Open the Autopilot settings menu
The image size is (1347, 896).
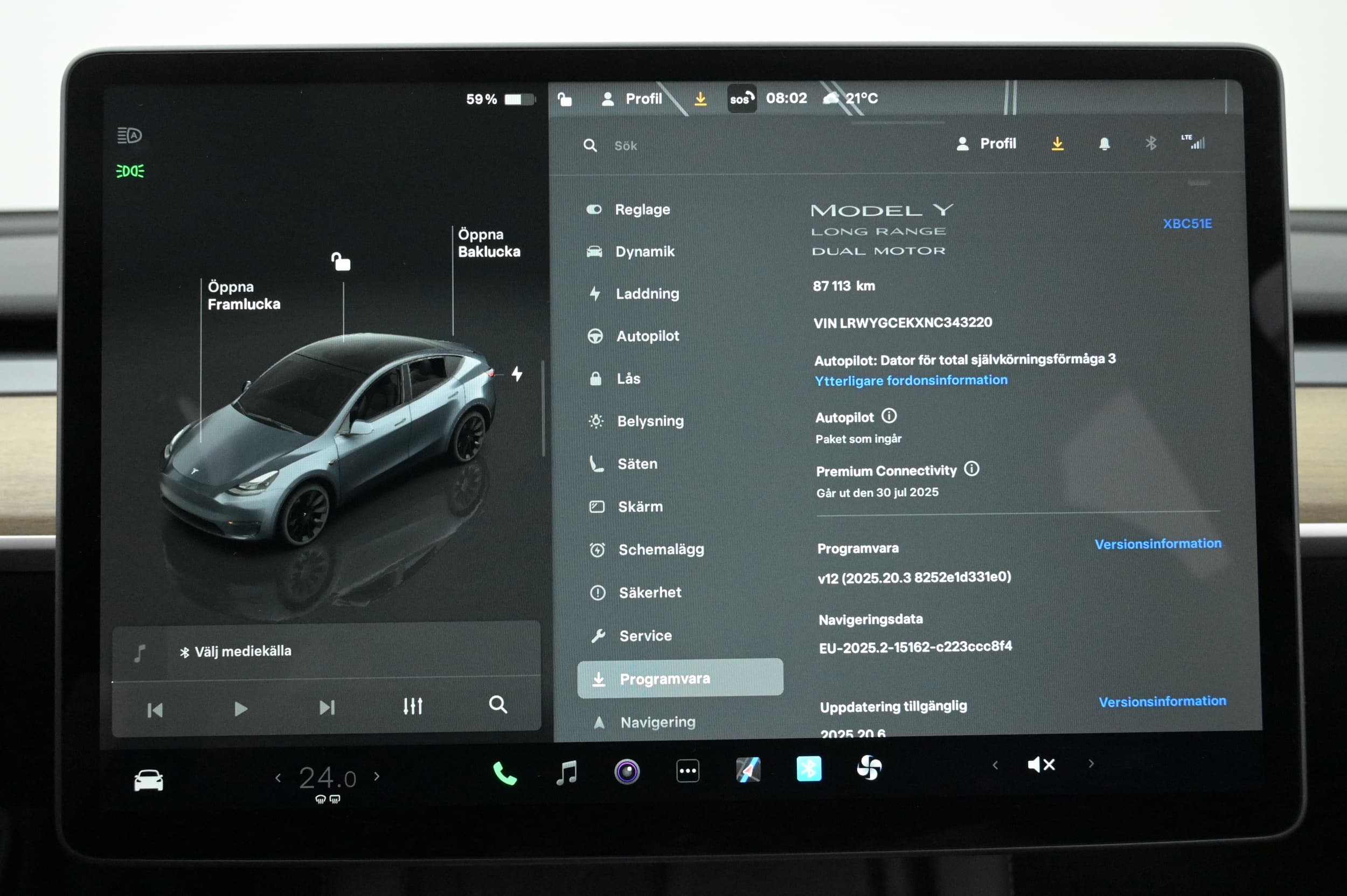pyautogui.click(x=633, y=336)
